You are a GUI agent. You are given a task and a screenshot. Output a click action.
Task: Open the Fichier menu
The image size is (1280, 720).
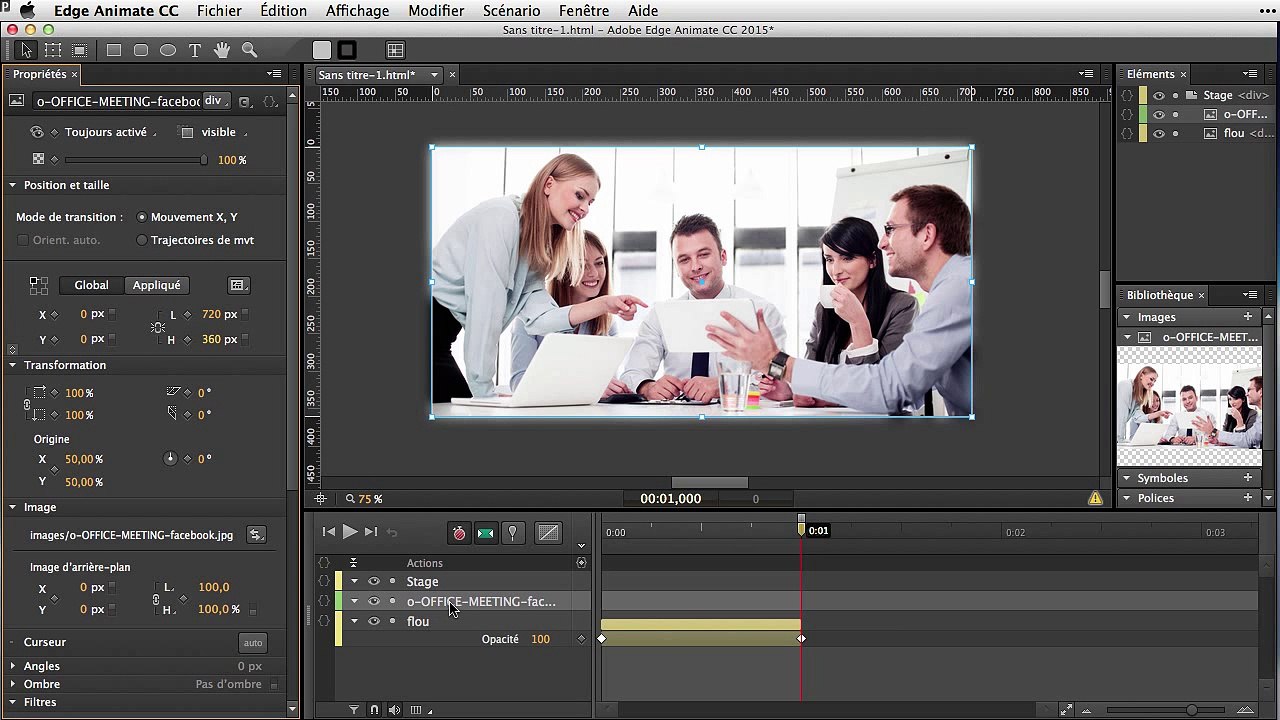coord(219,11)
